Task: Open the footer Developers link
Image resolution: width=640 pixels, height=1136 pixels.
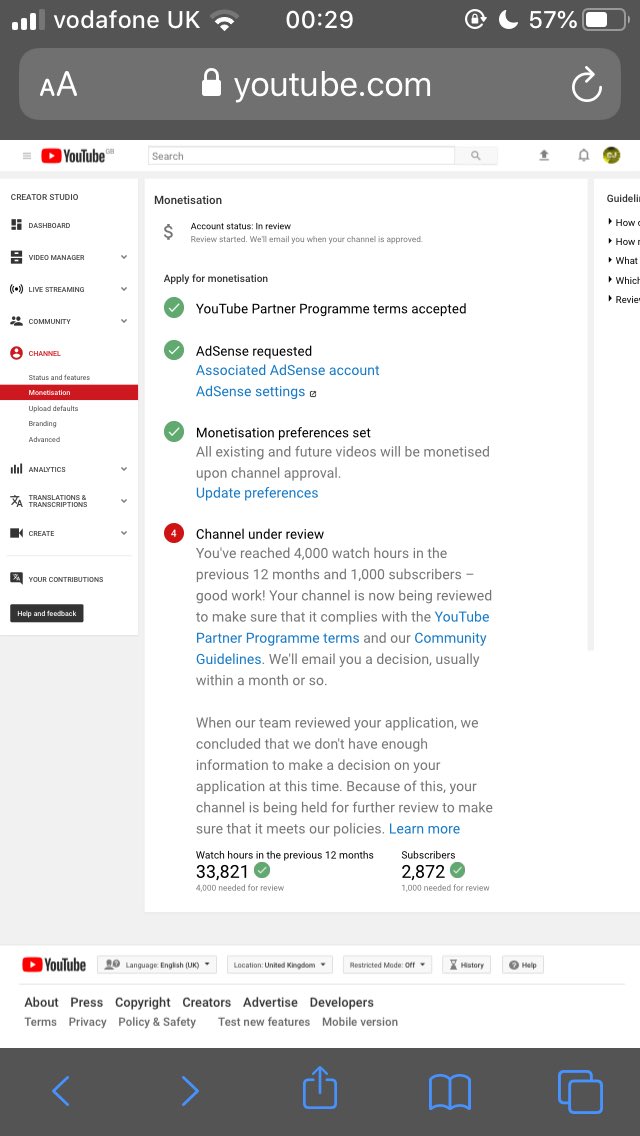Action: [341, 1003]
